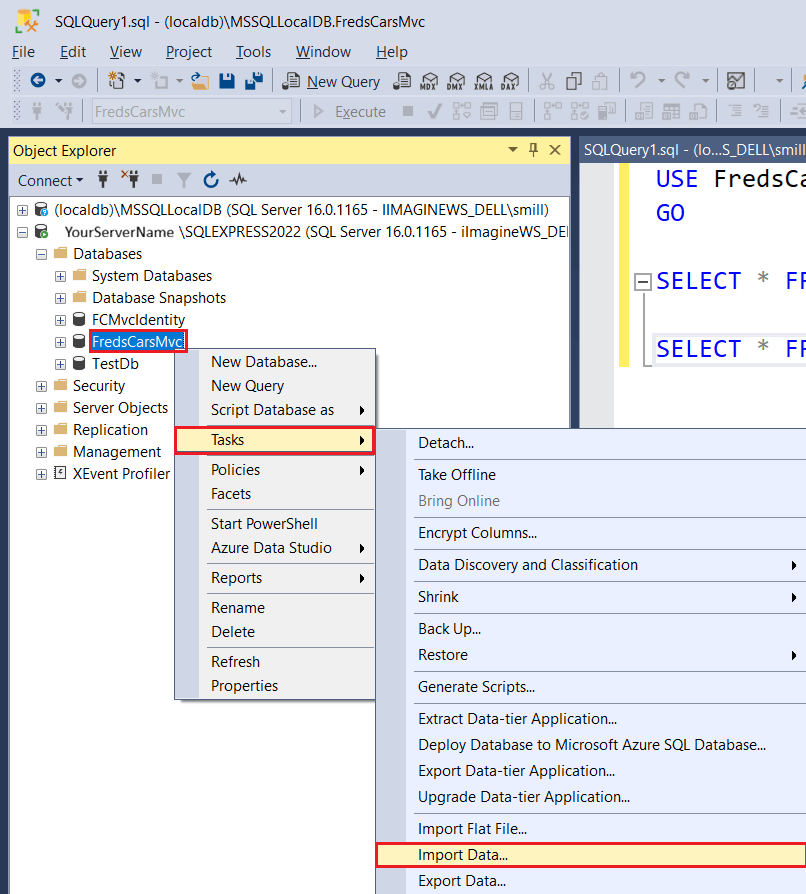Expand the (localdb)\MSSQLLocalDB server node
This screenshot has height=894, width=806.
(x=22, y=210)
